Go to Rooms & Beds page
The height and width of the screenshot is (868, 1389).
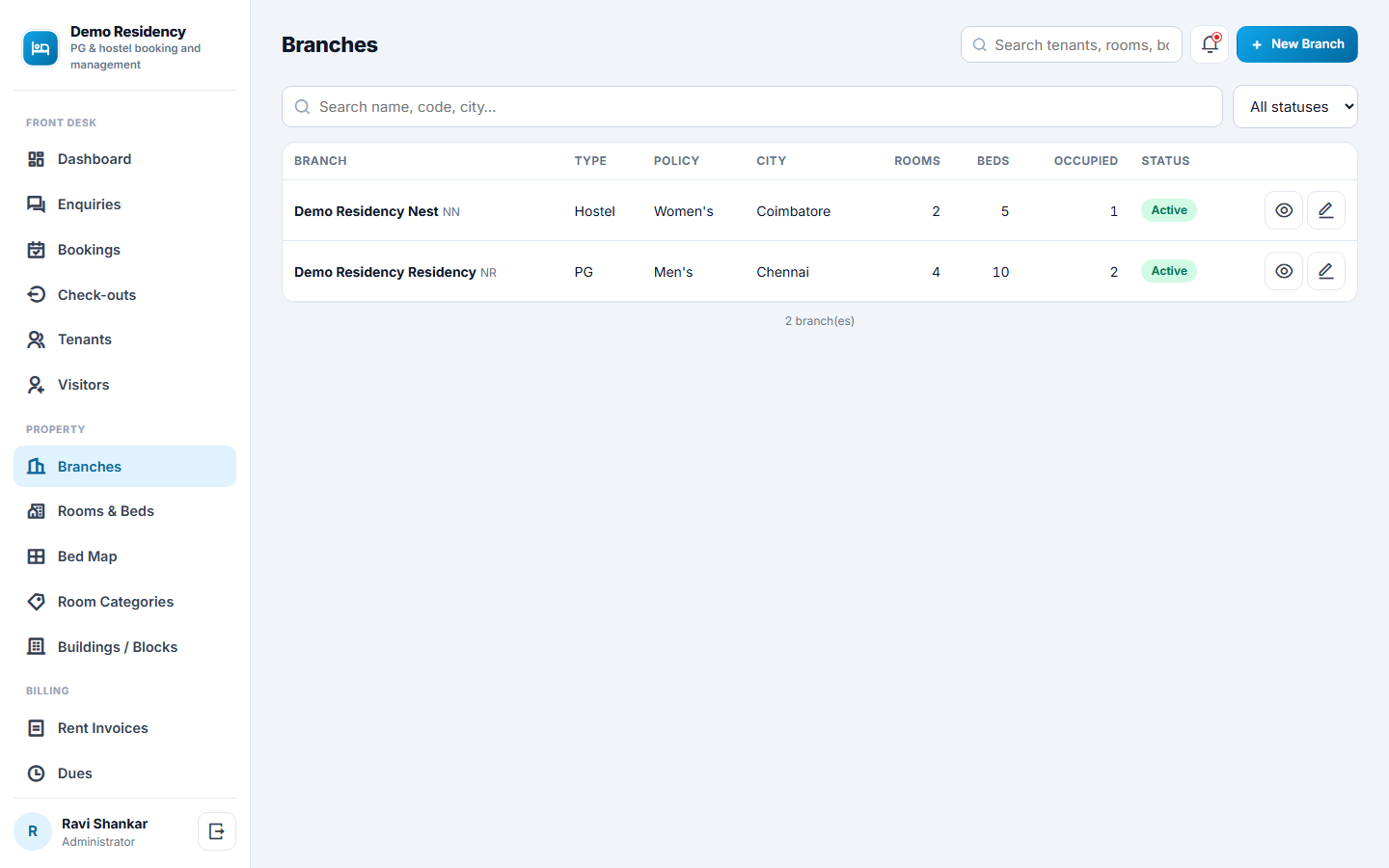(124, 511)
